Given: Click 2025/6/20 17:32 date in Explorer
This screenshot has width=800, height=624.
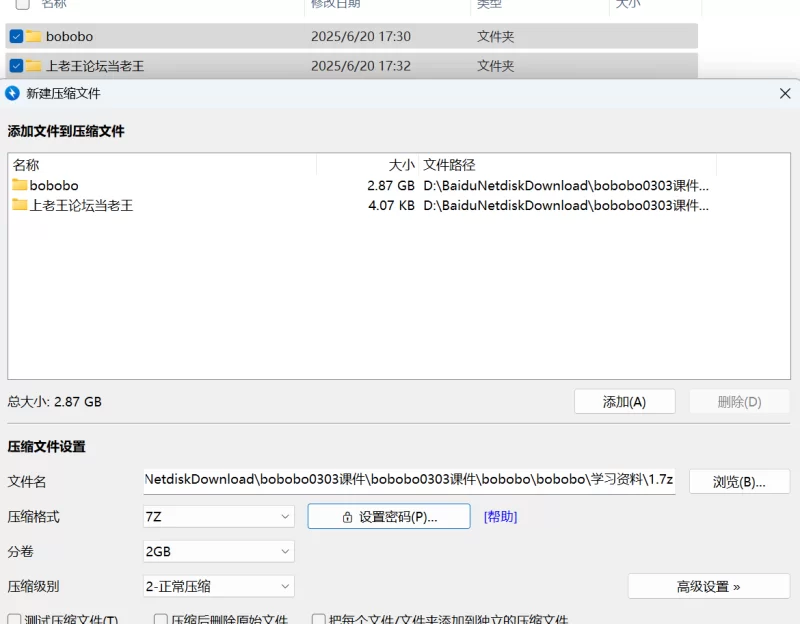Looking at the screenshot, I should pos(361,66).
